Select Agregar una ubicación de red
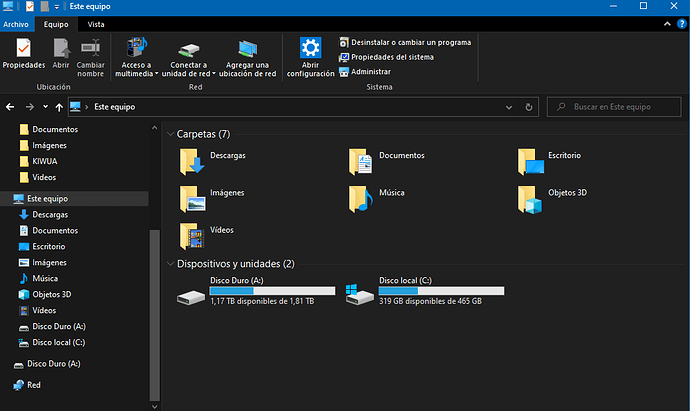This screenshot has height=411, width=690. pyautogui.click(x=250, y=50)
